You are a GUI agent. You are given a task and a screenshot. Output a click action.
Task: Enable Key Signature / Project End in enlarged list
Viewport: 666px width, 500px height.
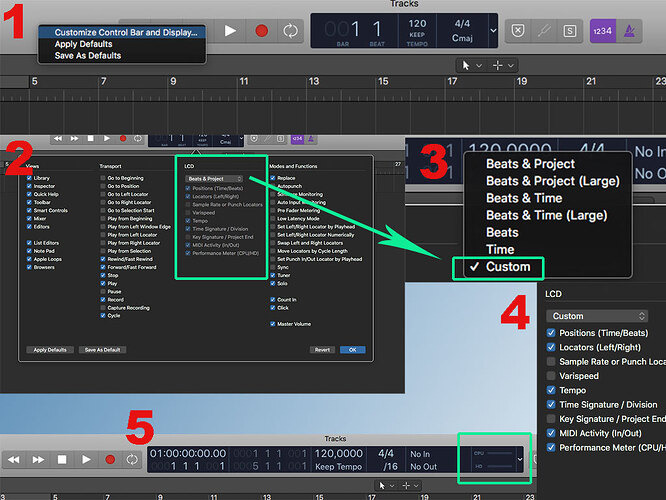click(x=551, y=419)
